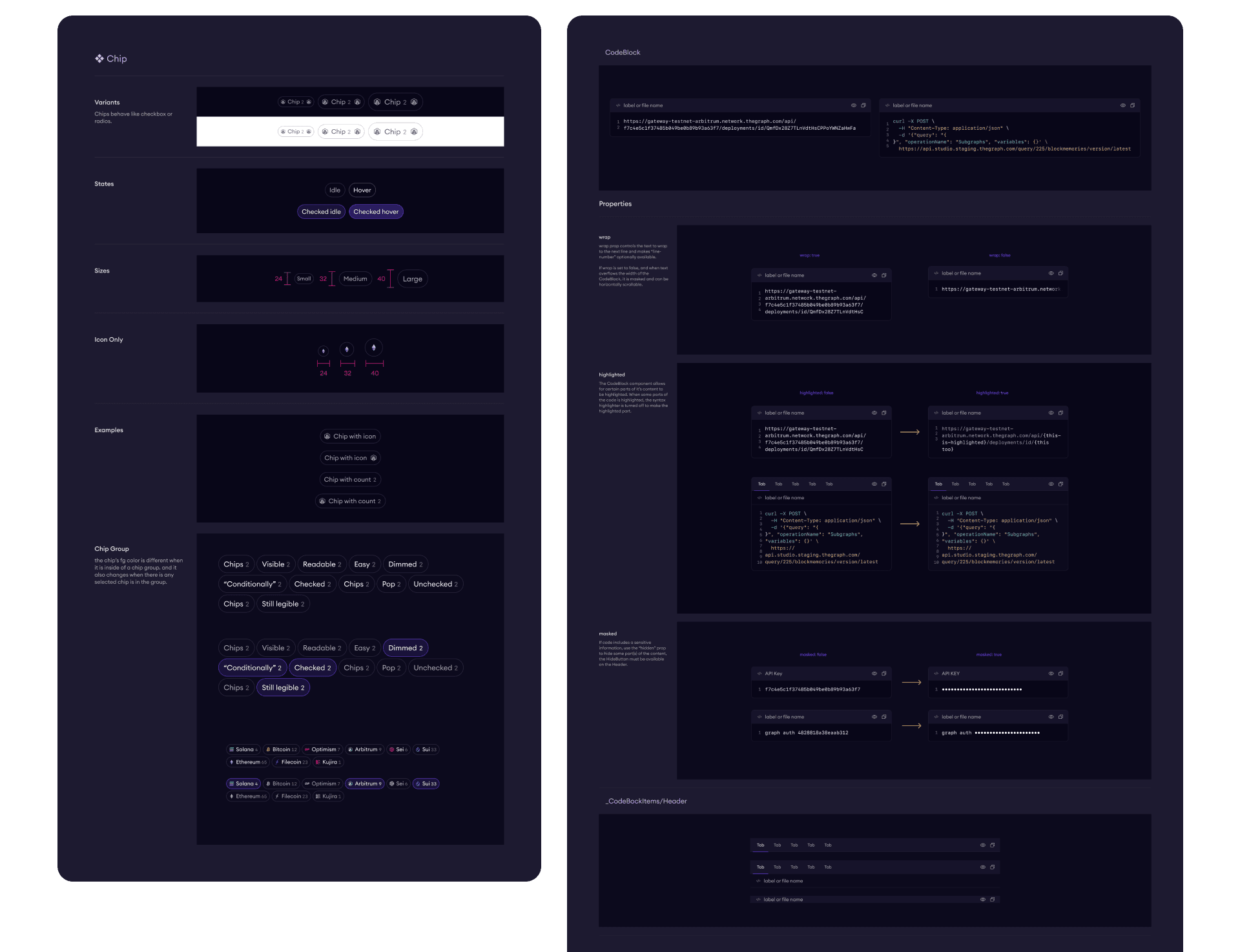Click the eye icon on the masked: false API Key block
This screenshot has height=952, width=1240.
tap(874, 674)
